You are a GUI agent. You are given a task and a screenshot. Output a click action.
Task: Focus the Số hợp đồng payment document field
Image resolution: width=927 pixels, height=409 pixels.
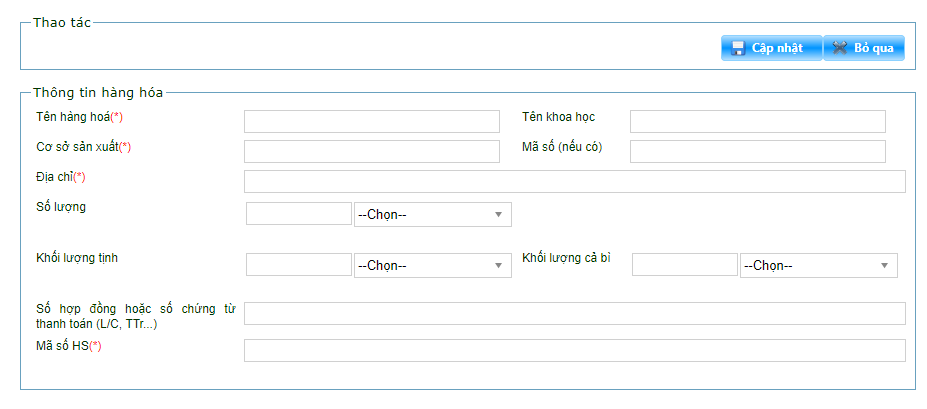pyautogui.click(x=574, y=313)
